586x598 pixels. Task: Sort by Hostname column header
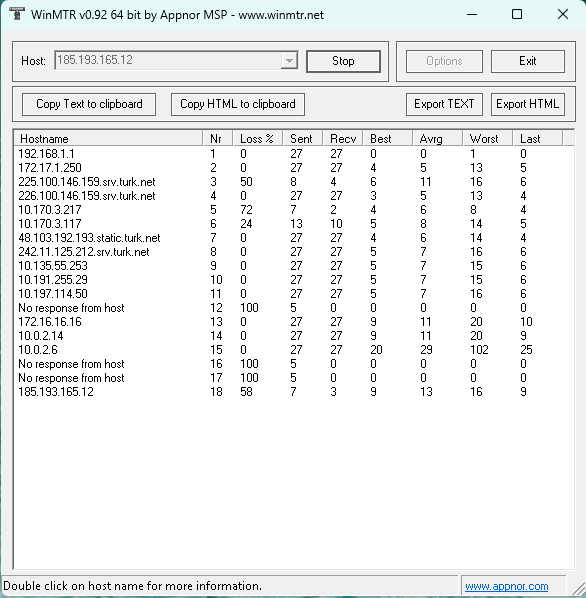coord(108,138)
